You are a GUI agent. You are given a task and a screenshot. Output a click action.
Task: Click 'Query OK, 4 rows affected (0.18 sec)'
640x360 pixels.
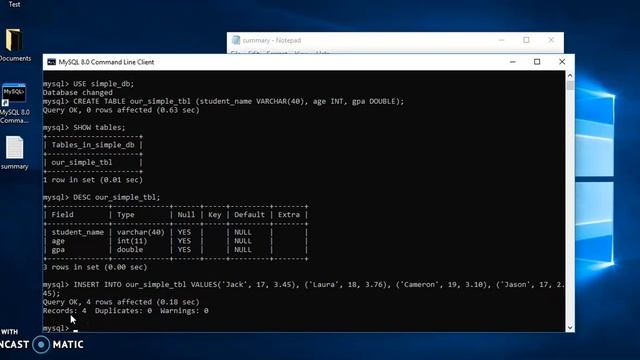[121, 302]
